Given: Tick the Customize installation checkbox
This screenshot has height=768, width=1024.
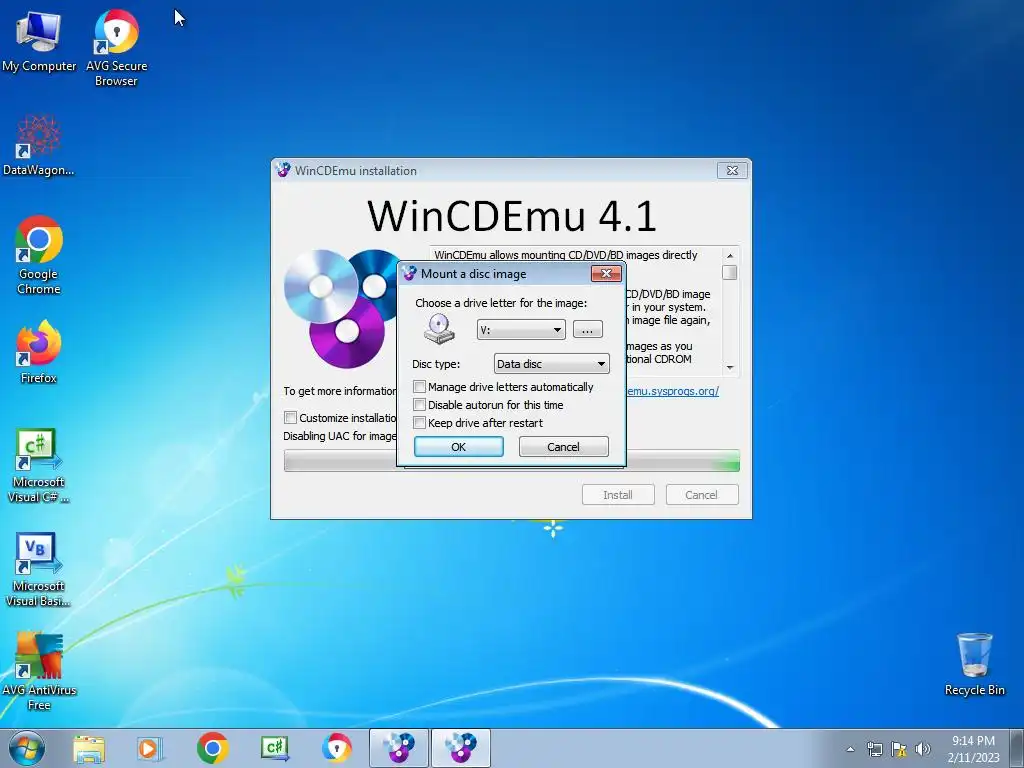Looking at the screenshot, I should coord(291,417).
